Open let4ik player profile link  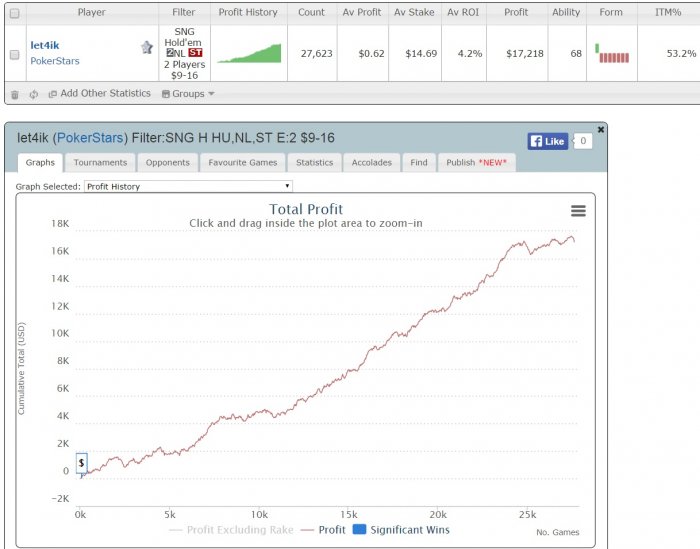tap(45, 45)
